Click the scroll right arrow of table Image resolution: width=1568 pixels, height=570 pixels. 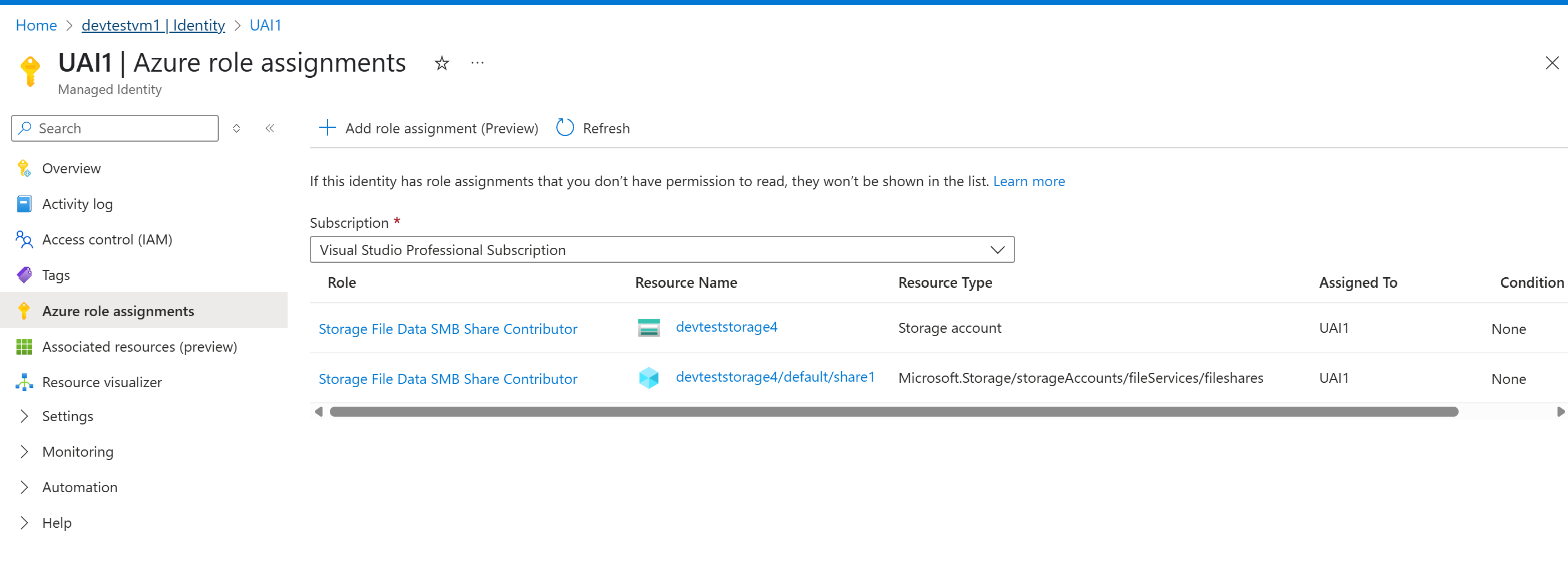point(1560,412)
